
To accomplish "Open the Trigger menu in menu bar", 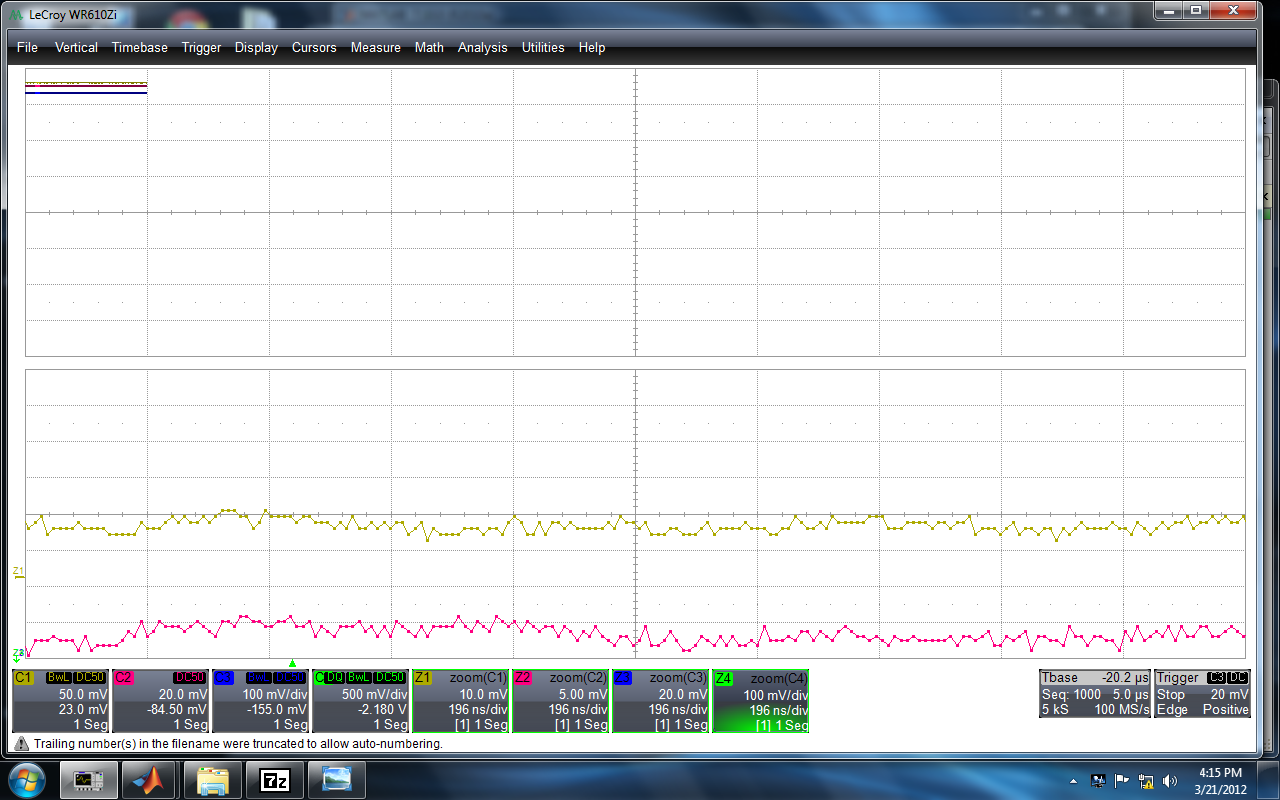I will click(201, 47).
